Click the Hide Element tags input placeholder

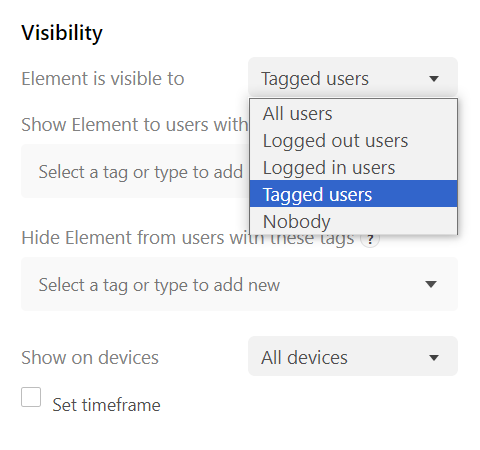pyautogui.click(x=159, y=285)
